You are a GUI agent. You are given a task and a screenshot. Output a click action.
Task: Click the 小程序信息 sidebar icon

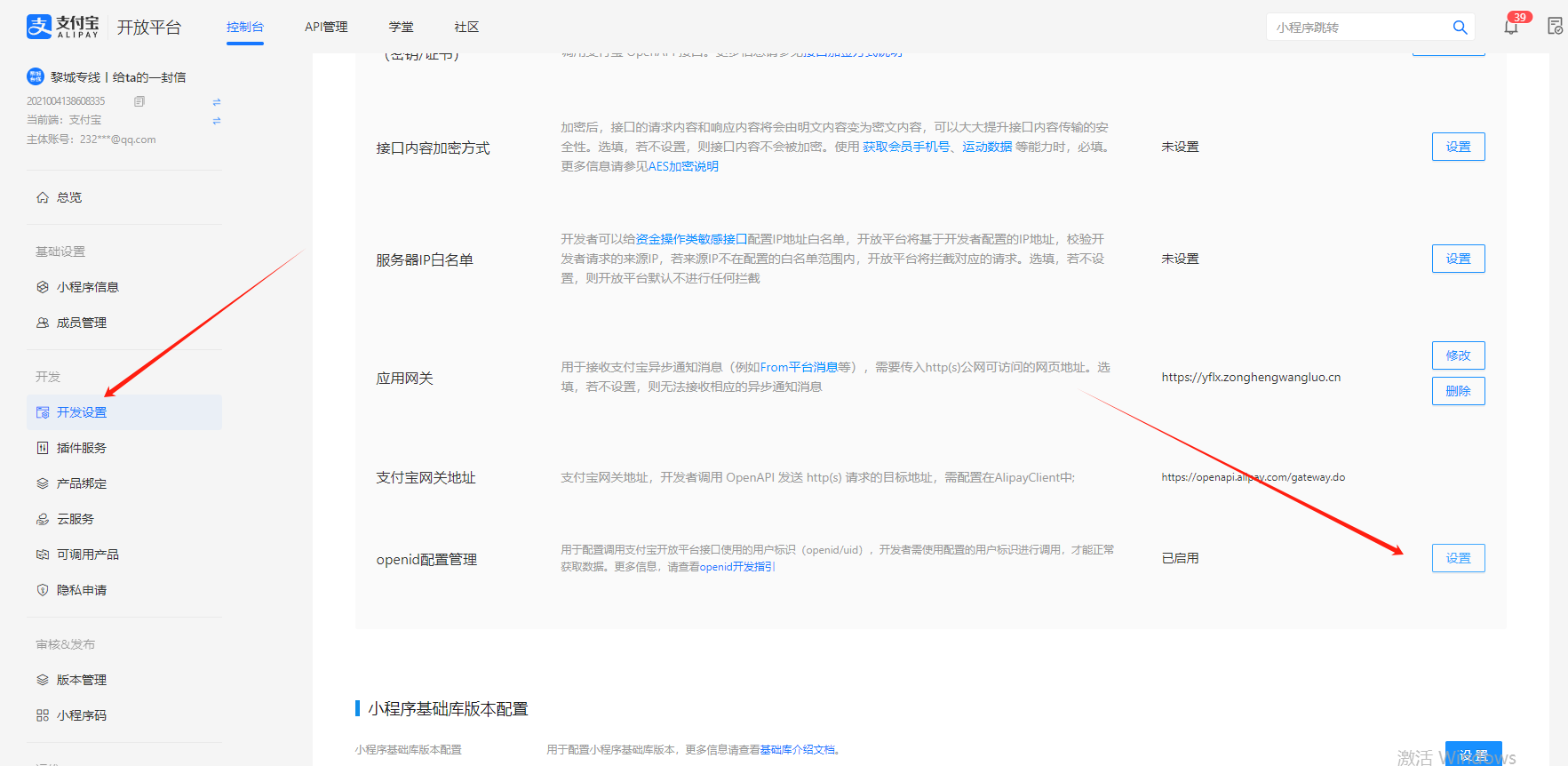click(x=43, y=287)
